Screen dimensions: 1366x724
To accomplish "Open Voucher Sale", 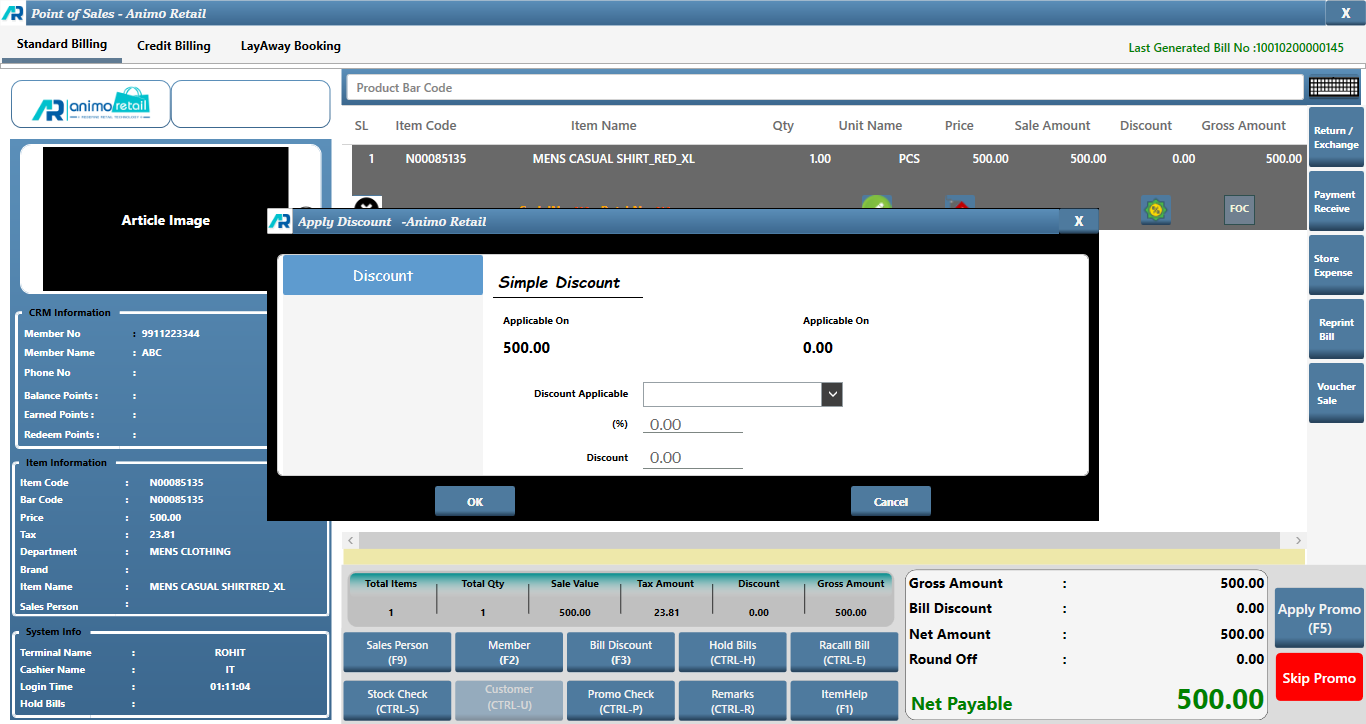I will click(x=1336, y=393).
